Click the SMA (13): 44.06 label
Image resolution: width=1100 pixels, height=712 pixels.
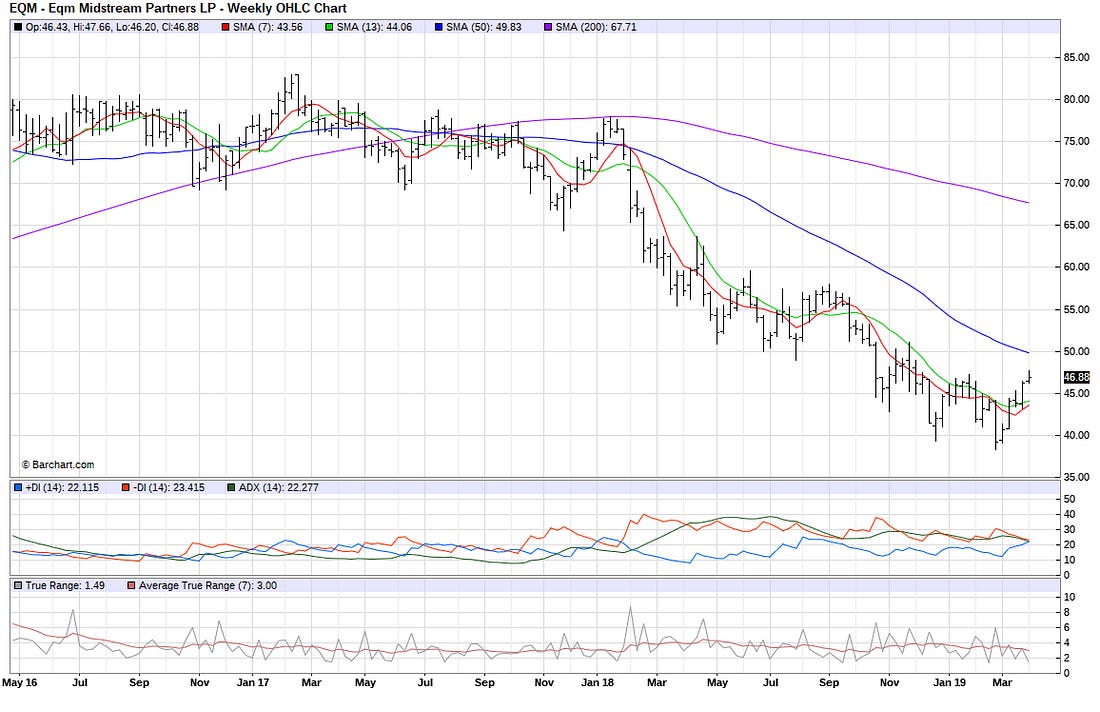click(x=374, y=27)
